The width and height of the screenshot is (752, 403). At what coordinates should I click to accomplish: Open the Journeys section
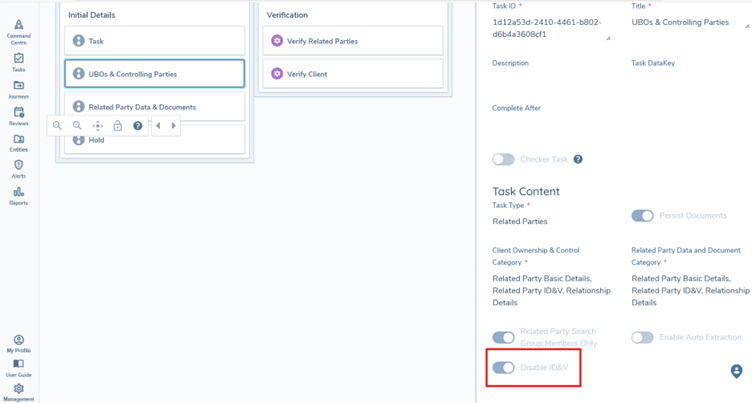click(18, 89)
